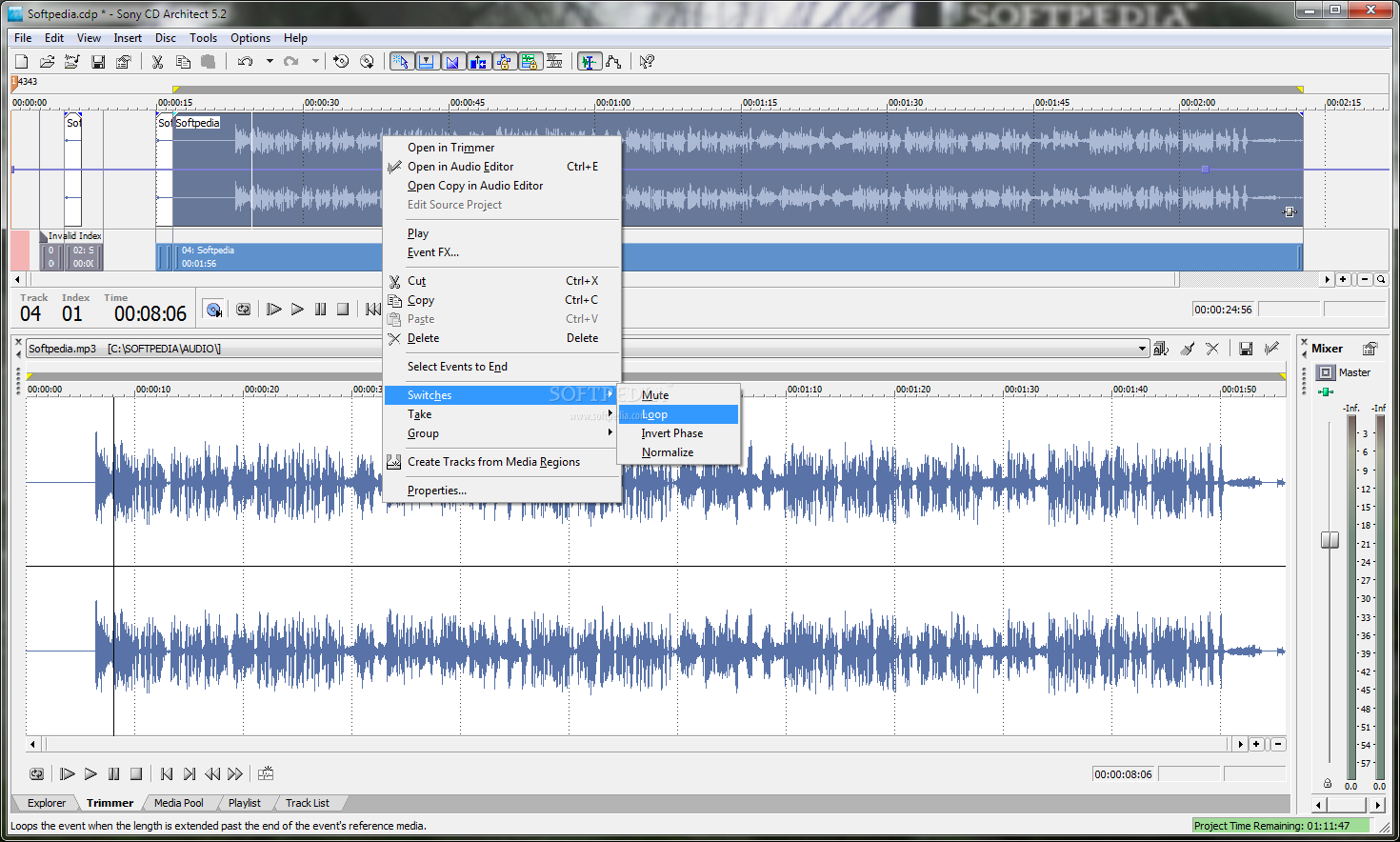Viewport: 1400px width, 842px height.
Task: Click the Trimmer Play button
Action: [x=90, y=774]
